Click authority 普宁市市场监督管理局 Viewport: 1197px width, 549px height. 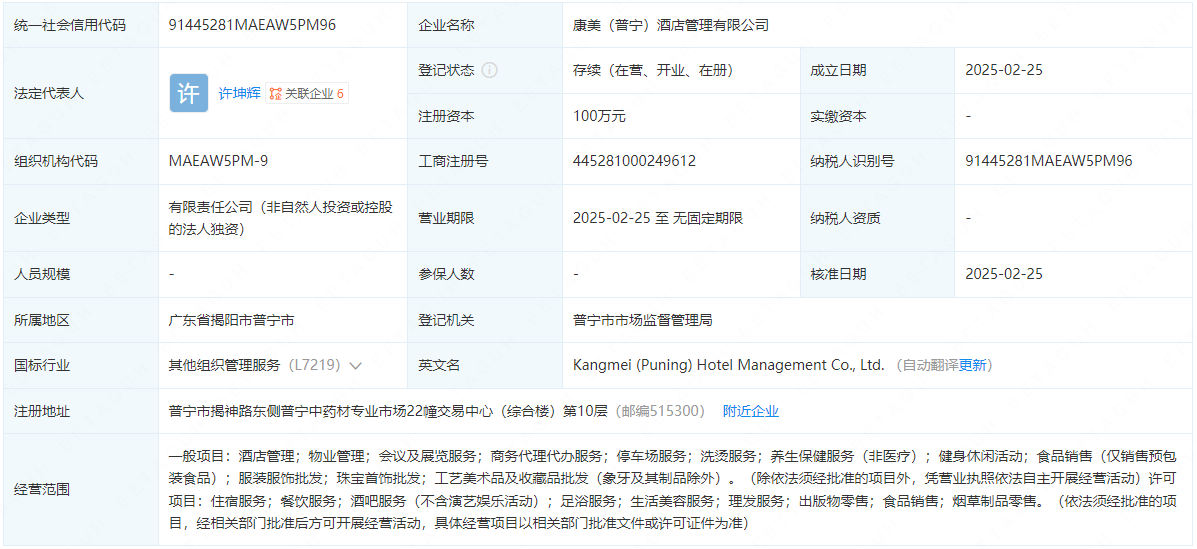pyautogui.click(x=642, y=320)
